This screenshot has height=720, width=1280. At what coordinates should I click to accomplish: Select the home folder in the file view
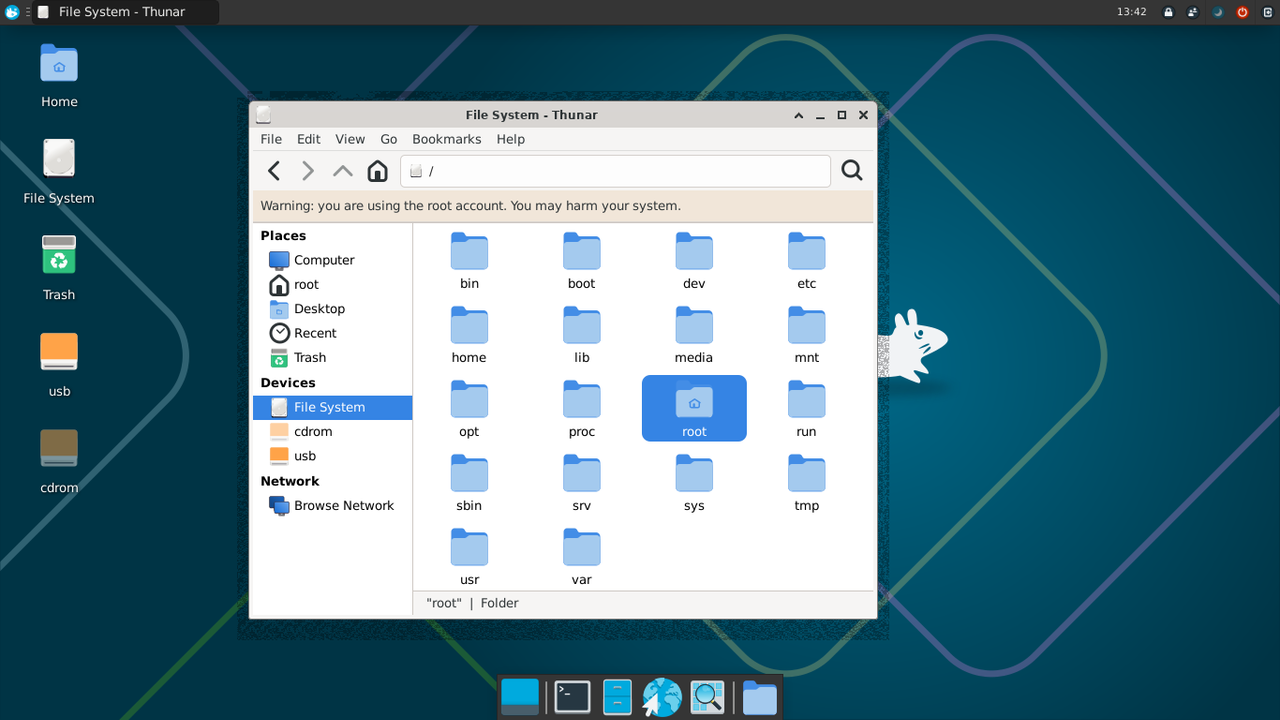point(469,326)
